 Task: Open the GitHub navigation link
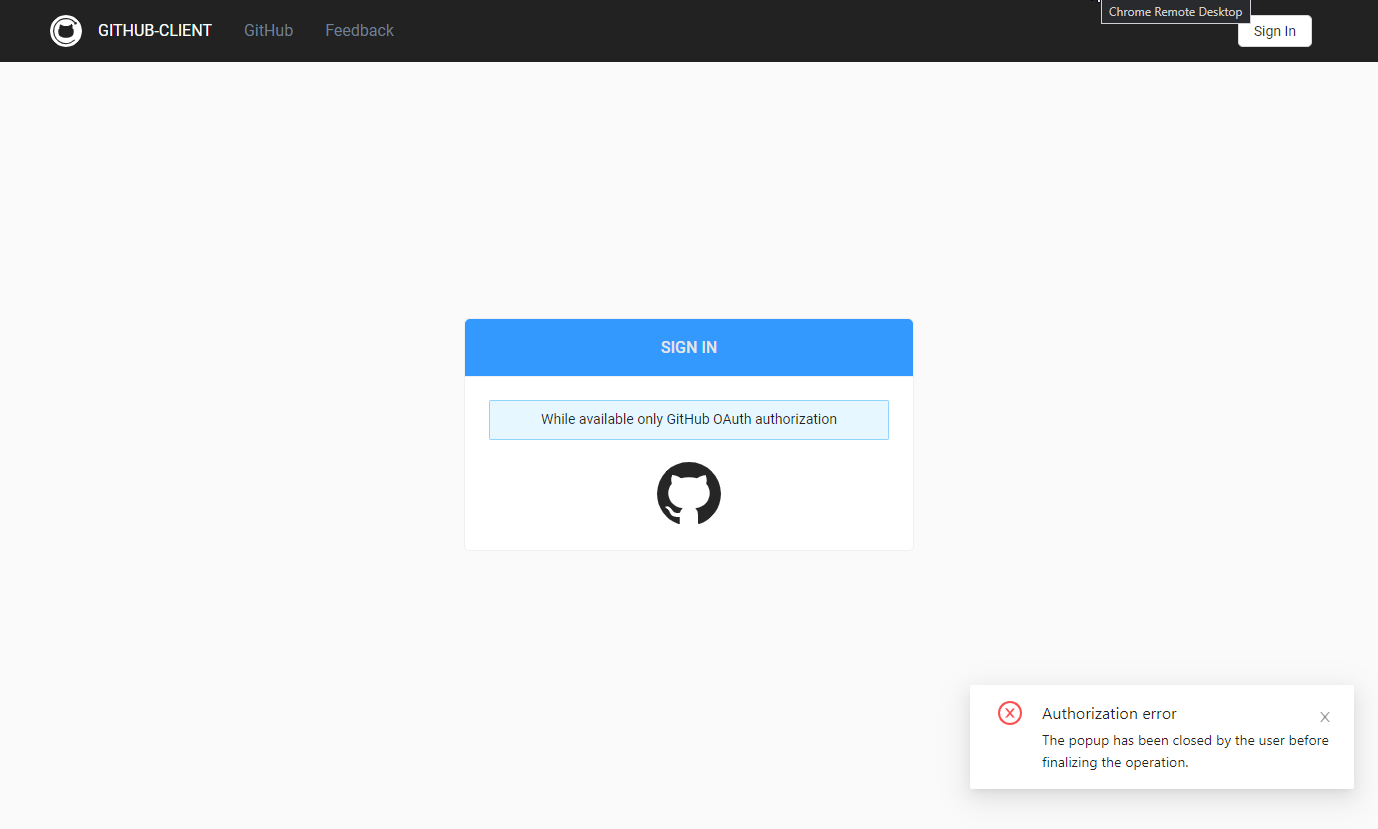tap(269, 31)
